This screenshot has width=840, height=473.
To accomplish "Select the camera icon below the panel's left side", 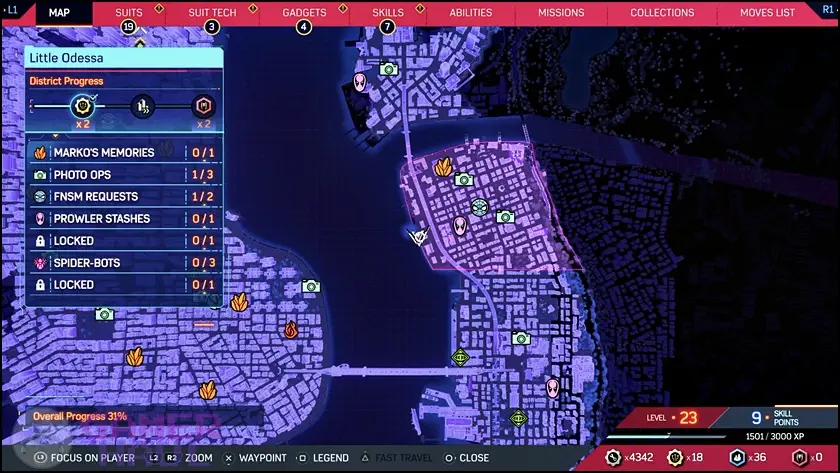I will 104,314.
